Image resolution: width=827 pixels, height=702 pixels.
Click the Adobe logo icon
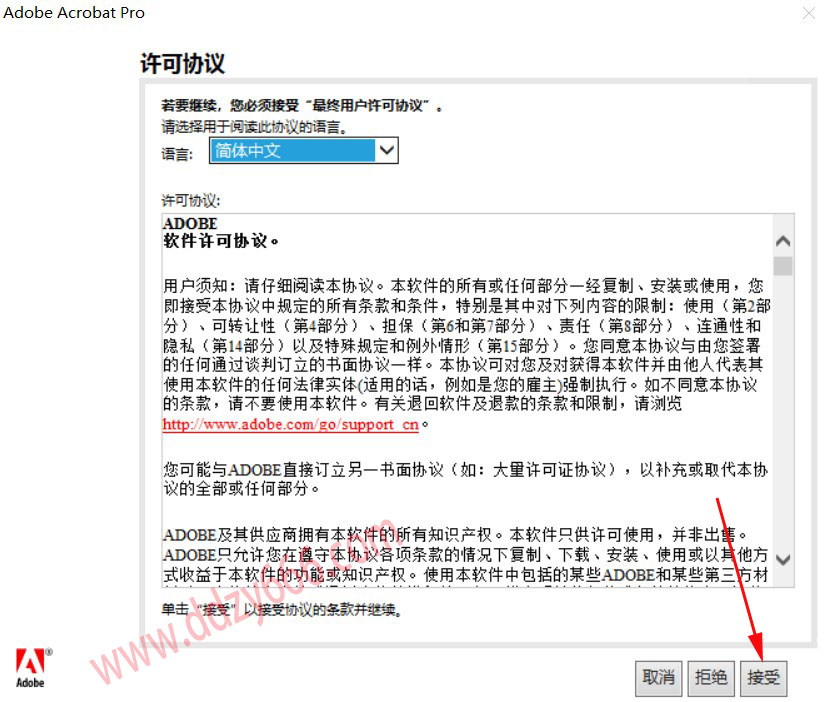pyautogui.click(x=33, y=668)
